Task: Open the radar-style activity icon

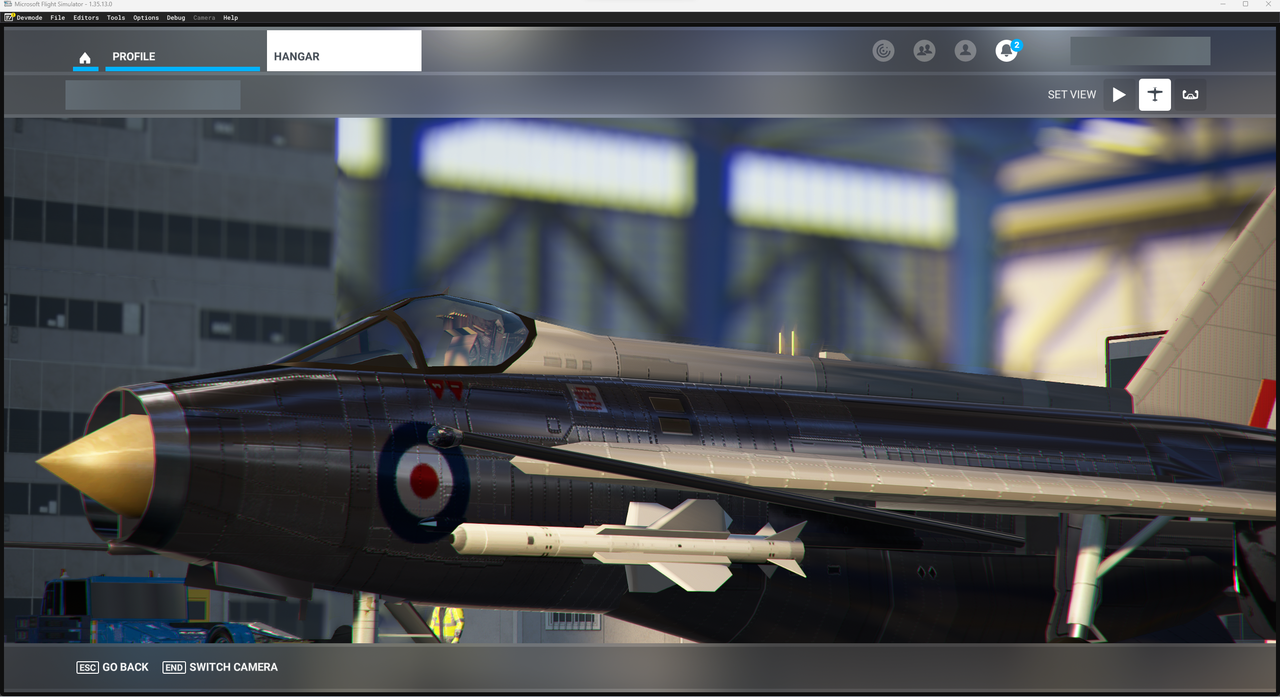Action: tap(883, 51)
